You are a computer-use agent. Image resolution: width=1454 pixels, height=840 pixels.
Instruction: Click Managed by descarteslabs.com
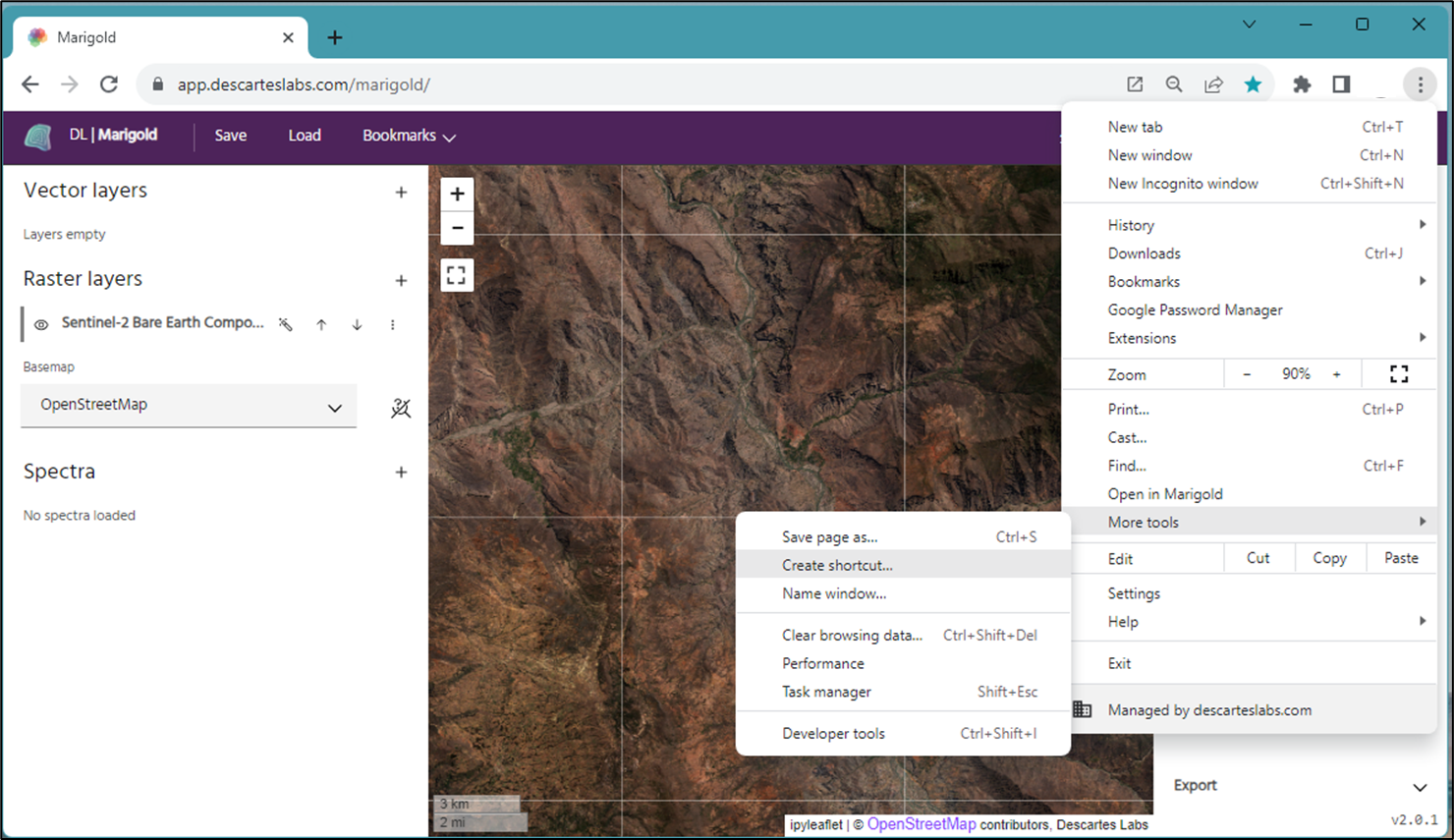(1250, 710)
